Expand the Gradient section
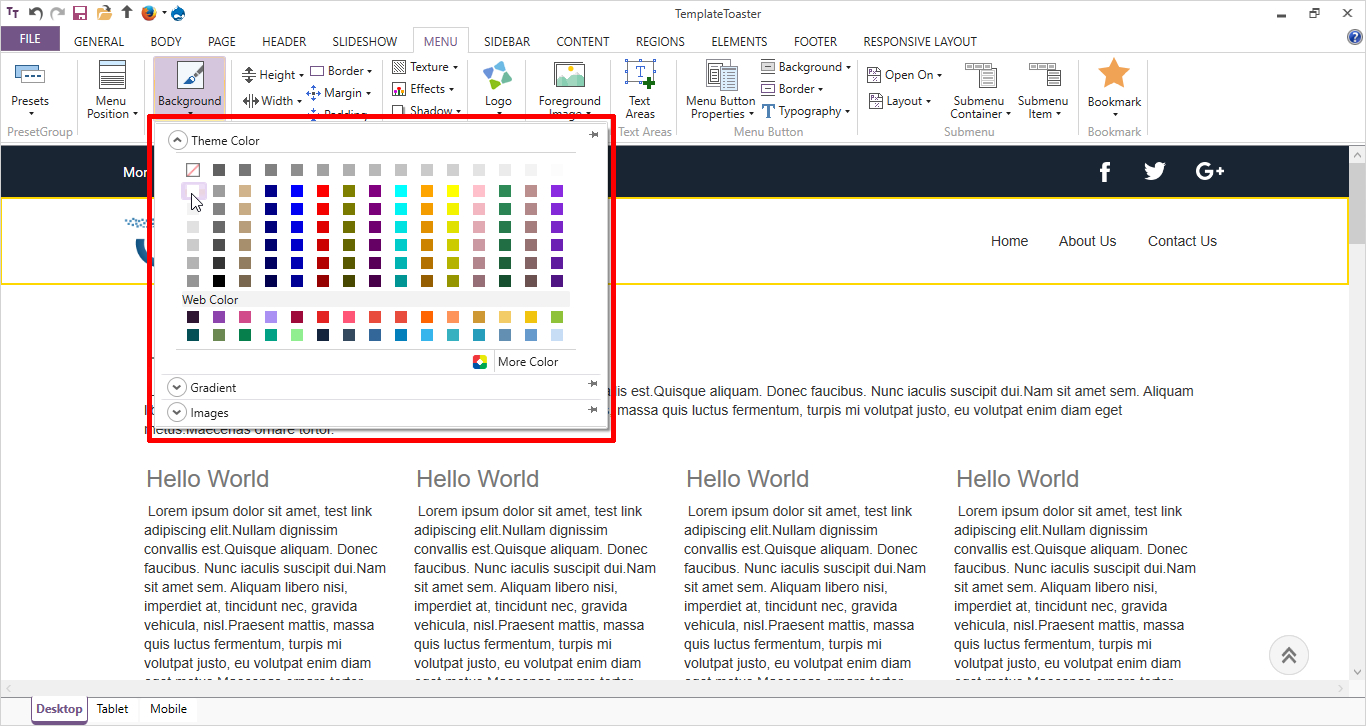 pyautogui.click(x=177, y=387)
